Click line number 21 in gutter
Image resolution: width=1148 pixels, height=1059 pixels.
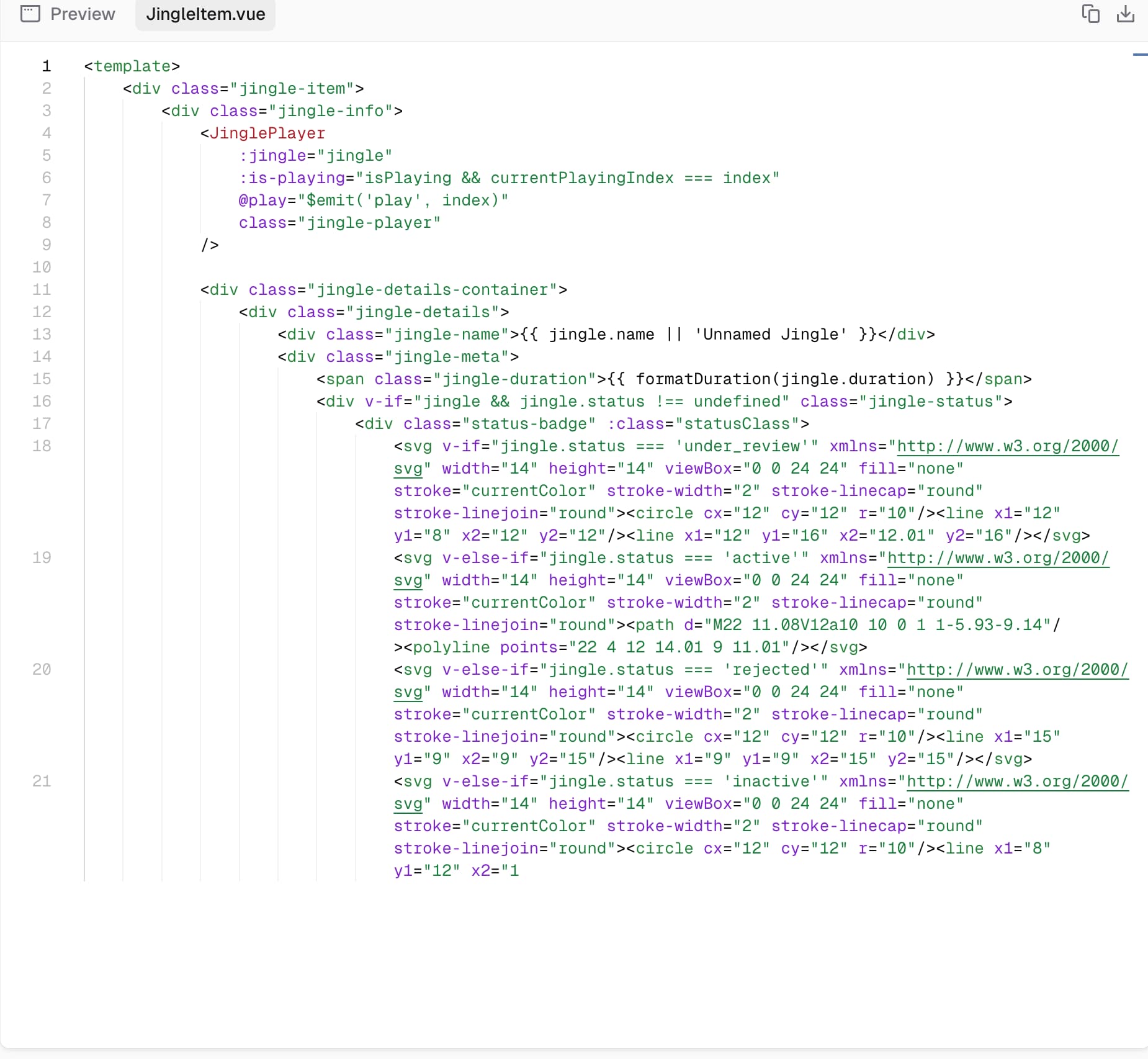coord(42,782)
